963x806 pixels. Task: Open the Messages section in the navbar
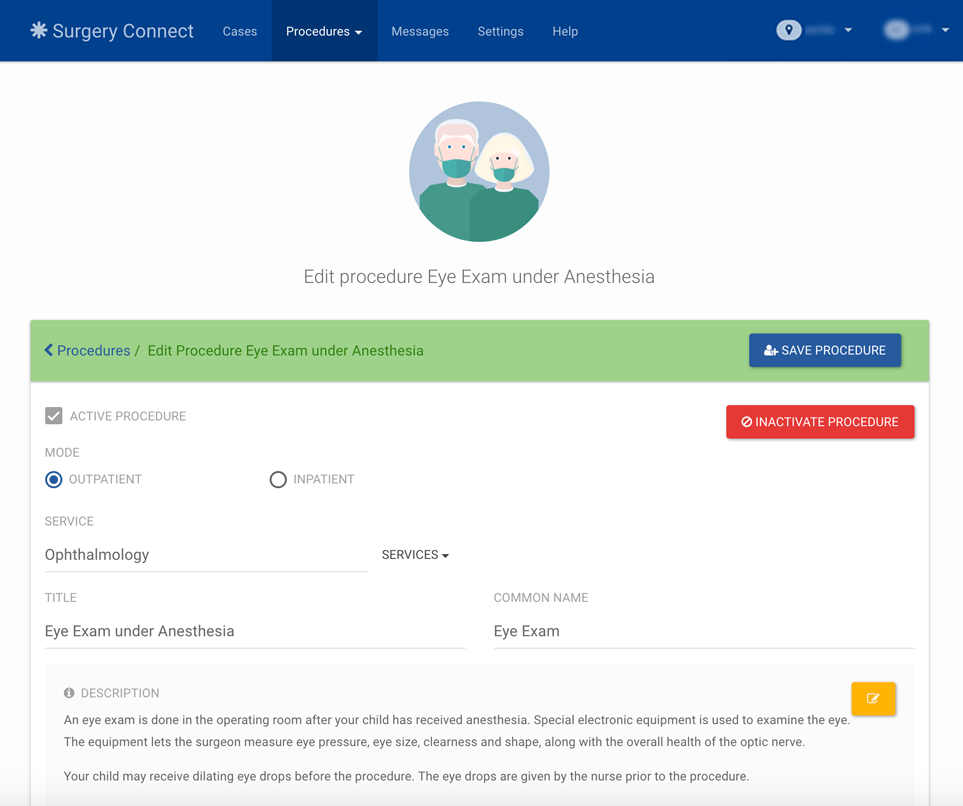click(420, 31)
